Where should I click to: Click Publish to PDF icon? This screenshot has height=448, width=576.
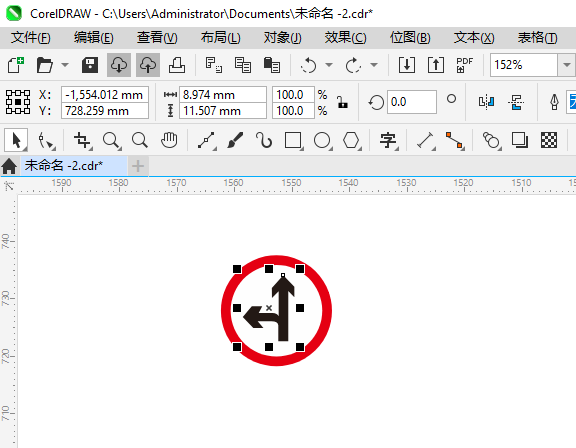(464, 65)
